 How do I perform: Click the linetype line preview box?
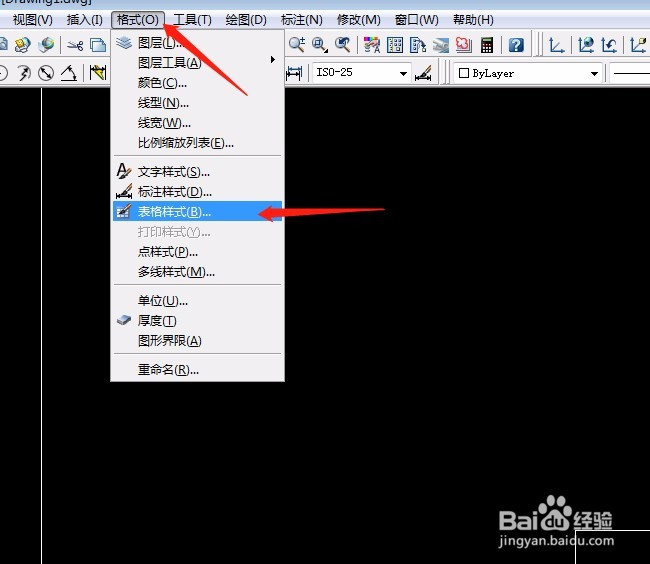pos(630,74)
